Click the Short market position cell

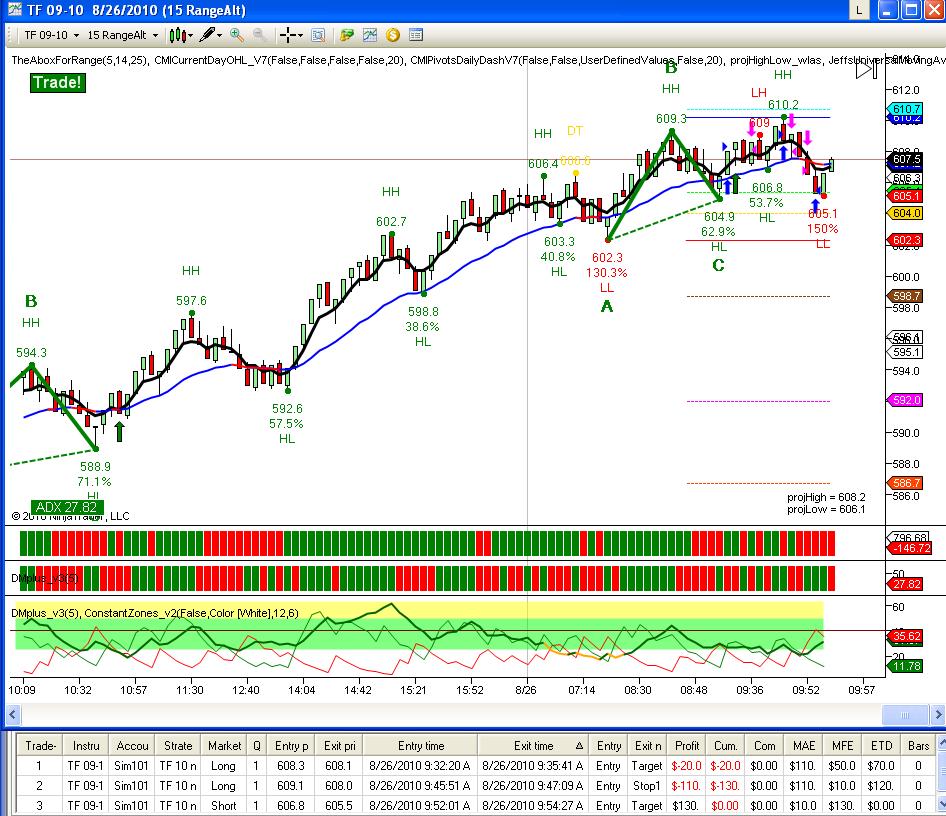pos(224,806)
